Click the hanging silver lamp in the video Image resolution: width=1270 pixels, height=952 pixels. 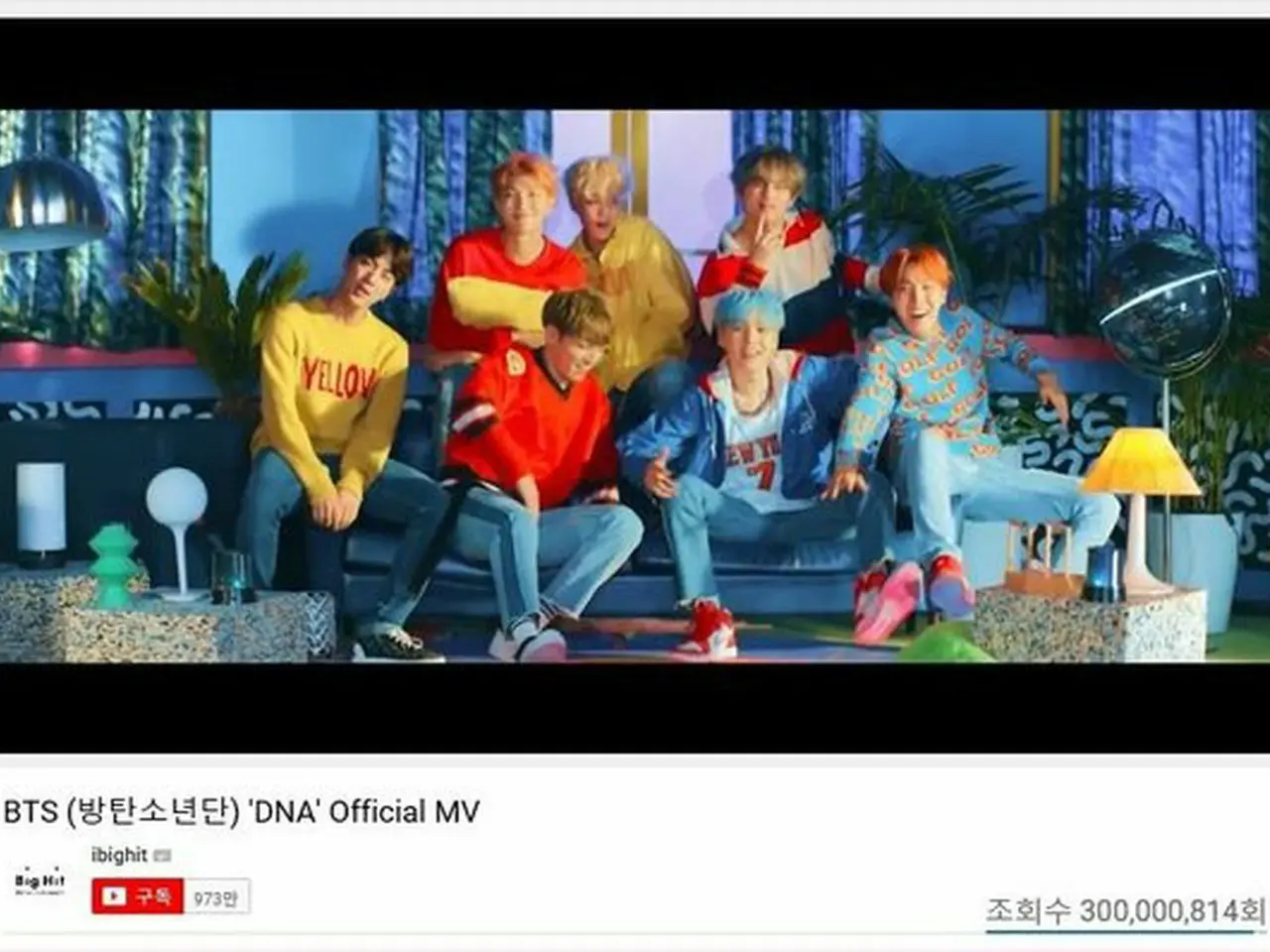pos(52,204)
